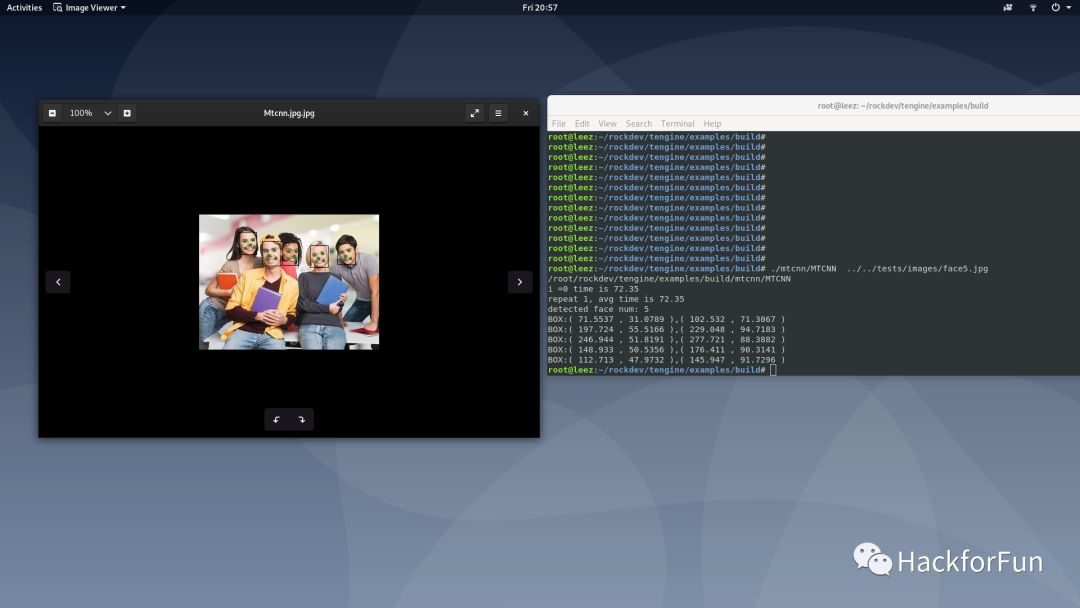Click the BOX line starting with 71.5537
This screenshot has height=608, width=1080.
coord(666,319)
